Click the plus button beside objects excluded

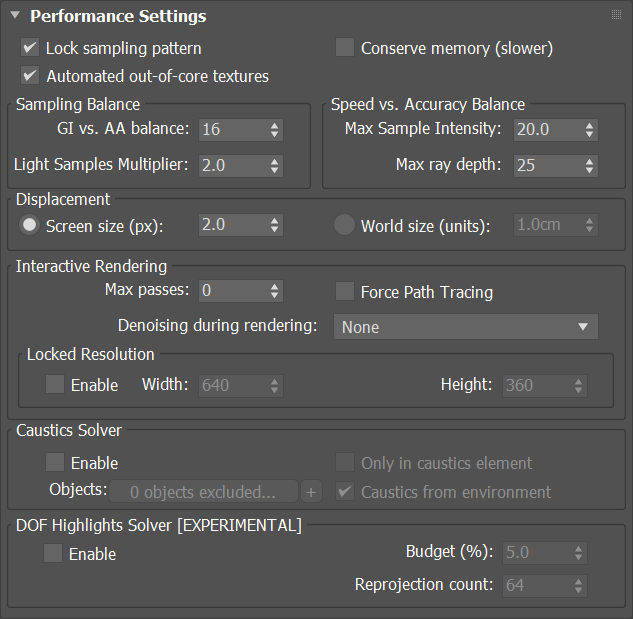[311, 491]
